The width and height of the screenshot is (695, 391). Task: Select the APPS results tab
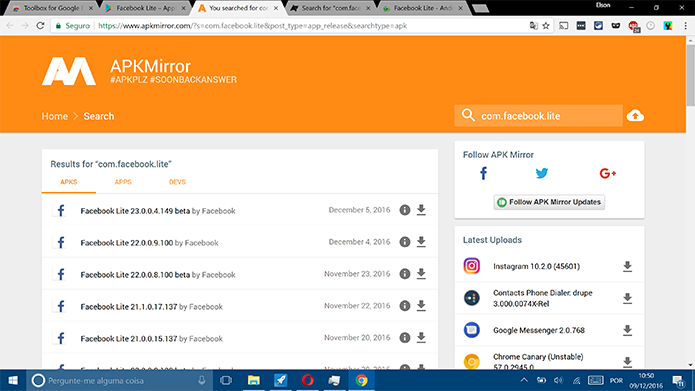point(123,182)
